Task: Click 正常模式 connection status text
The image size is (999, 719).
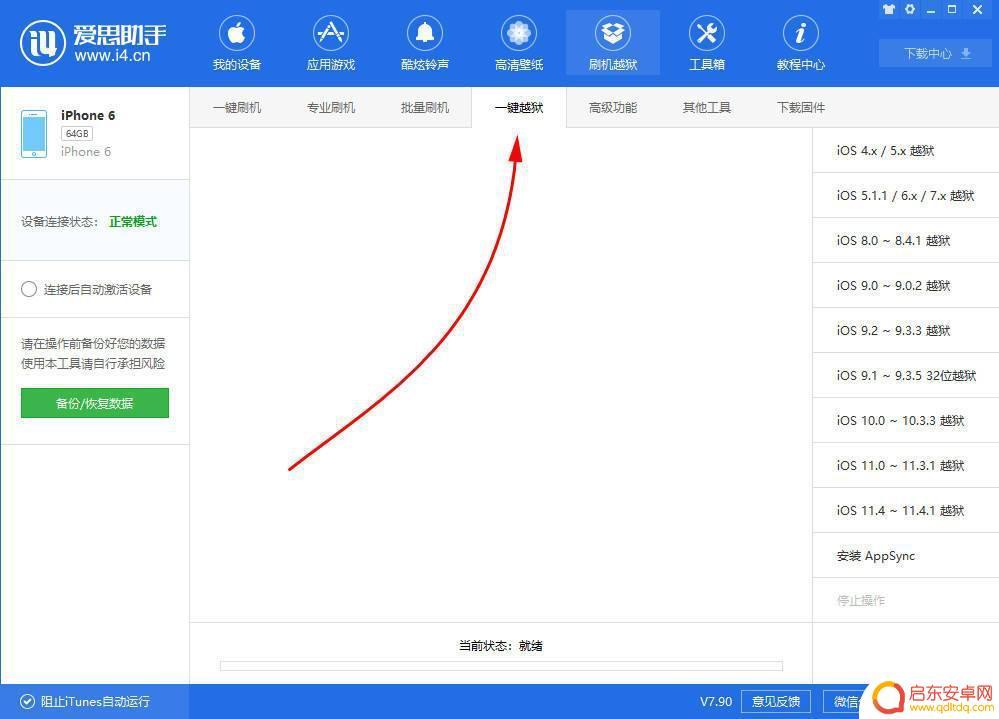Action: (x=133, y=222)
